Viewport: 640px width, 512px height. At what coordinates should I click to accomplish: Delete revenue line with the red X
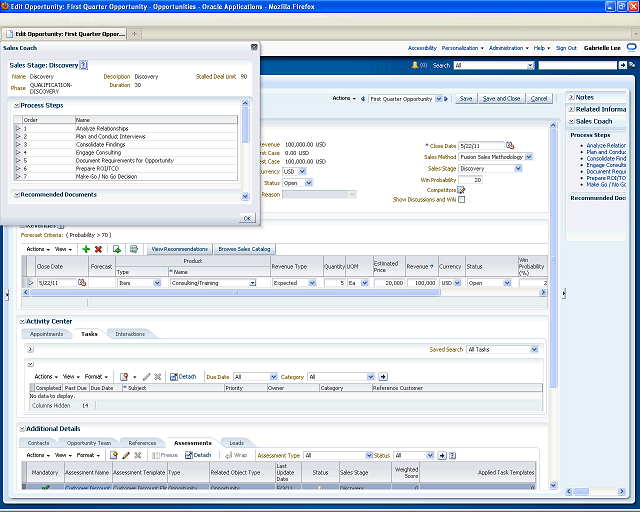point(98,249)
